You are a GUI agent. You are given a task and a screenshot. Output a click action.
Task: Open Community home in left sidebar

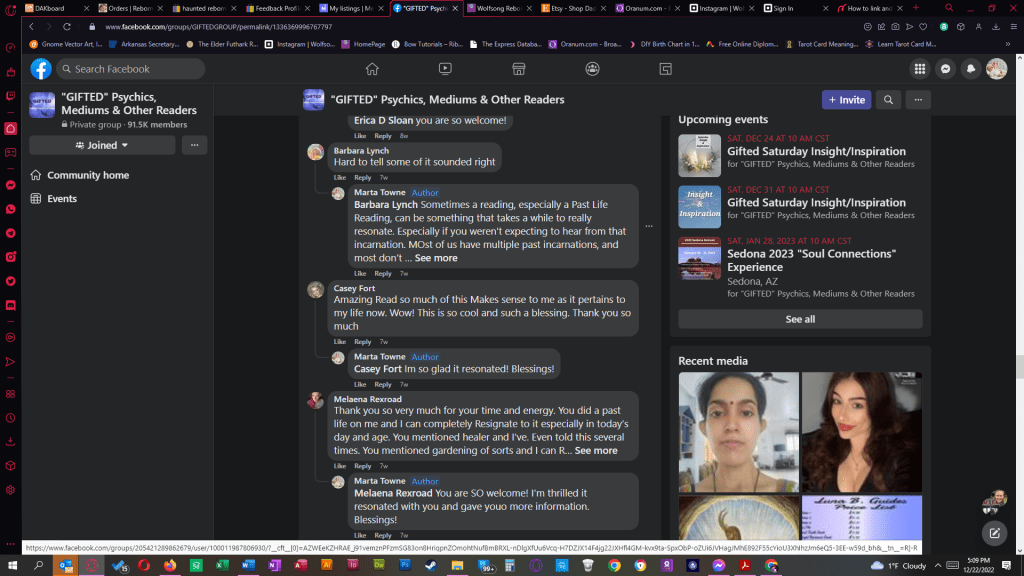[88, 176]
